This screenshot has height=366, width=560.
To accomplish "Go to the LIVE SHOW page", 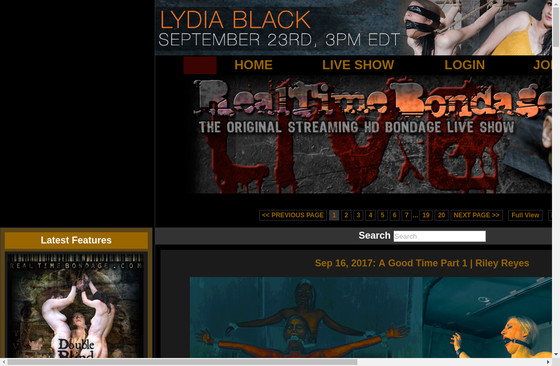I will (358, 65).
